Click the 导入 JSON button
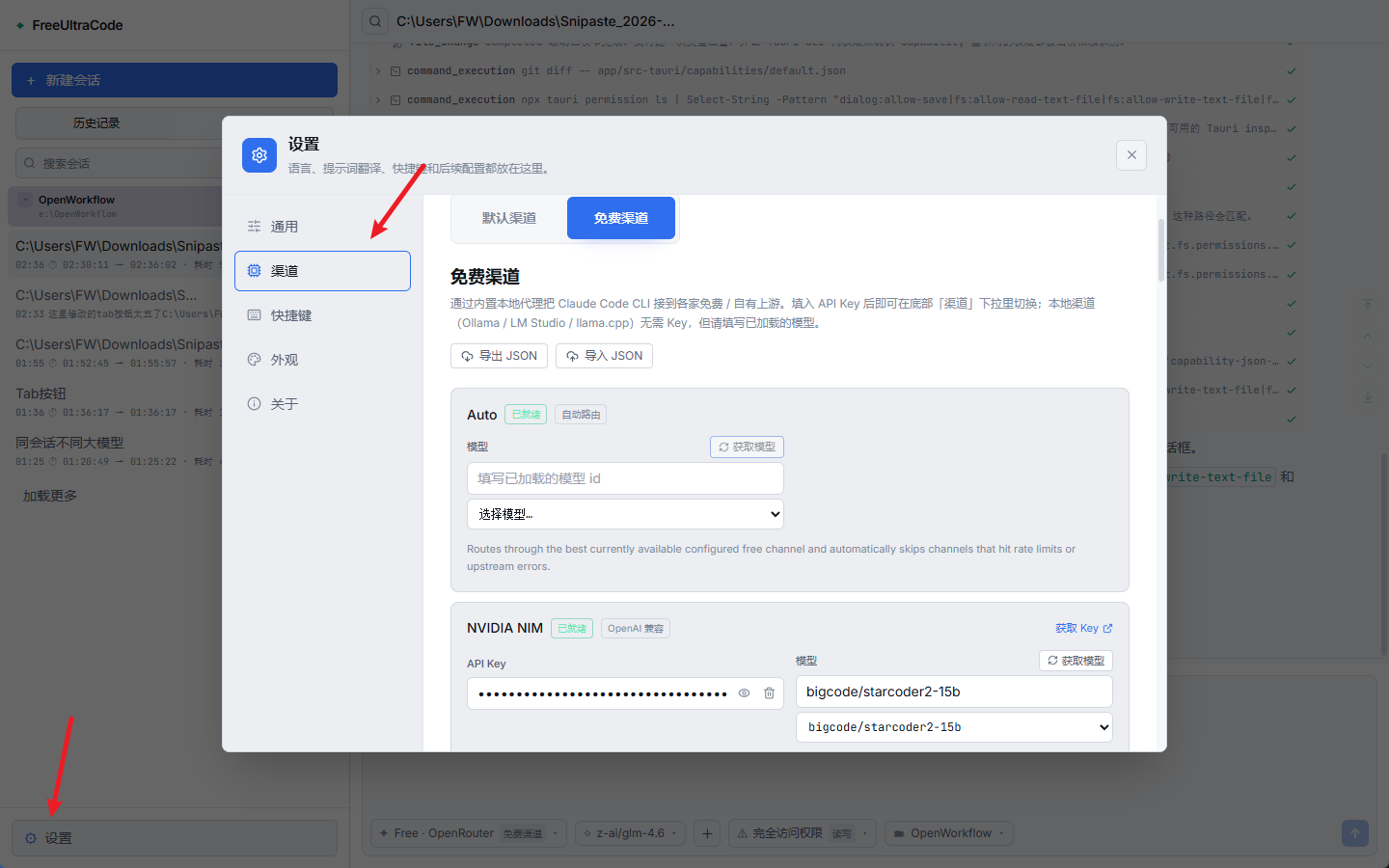The height and width of the screenshot is (868, 1389). [x=604, y=356]
